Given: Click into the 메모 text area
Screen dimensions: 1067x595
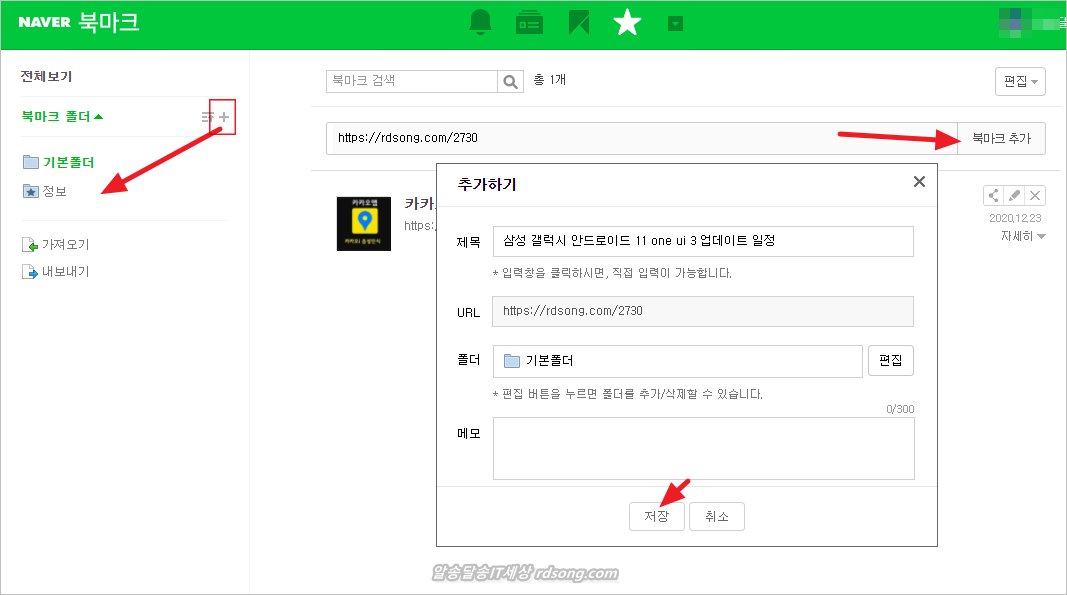Looking at the screenshot, I should 703,448.
